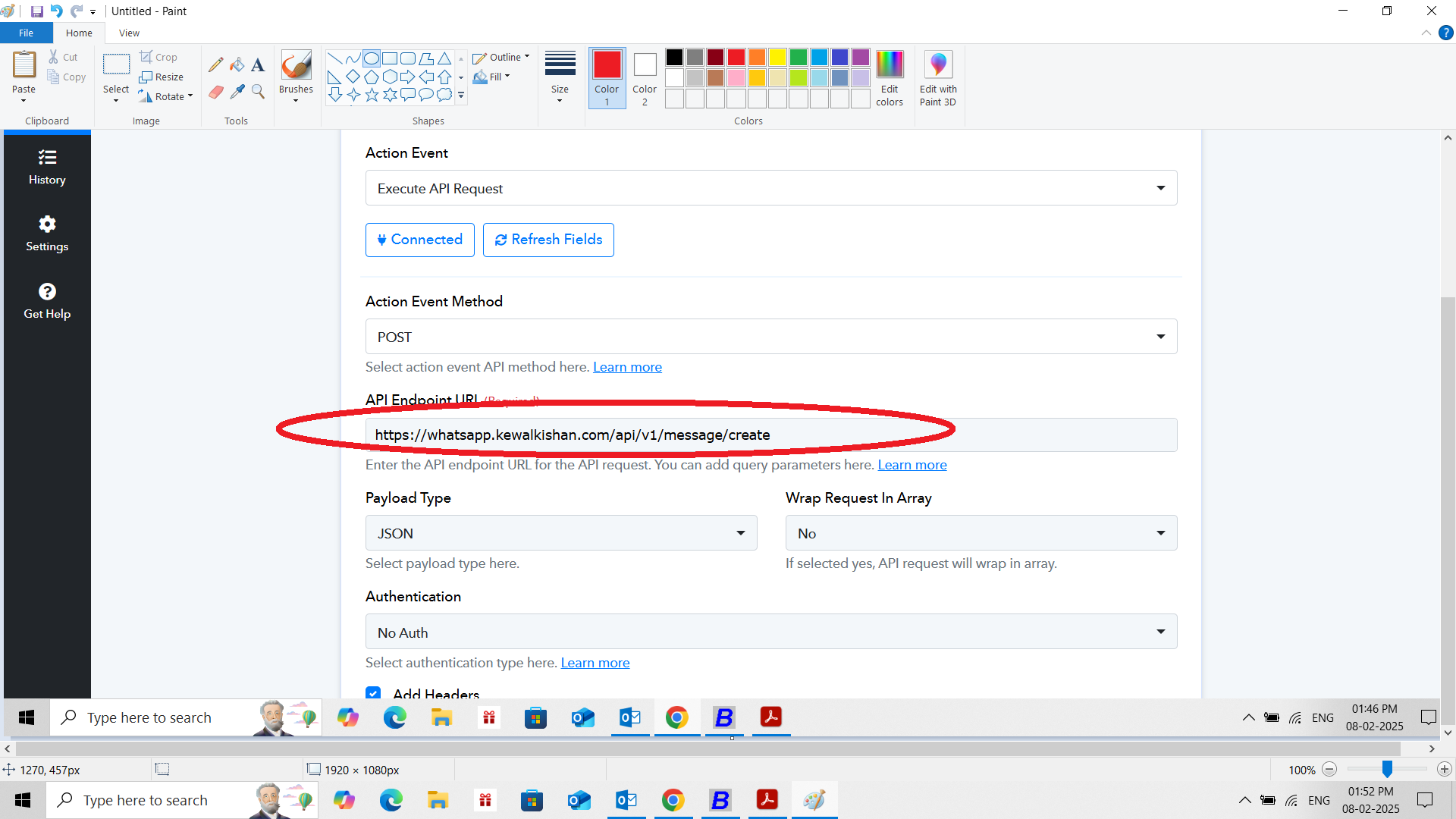The image size is (1456, 819).
Task: Choose the Right arrow shape
Action: click(x=408, y=77)
